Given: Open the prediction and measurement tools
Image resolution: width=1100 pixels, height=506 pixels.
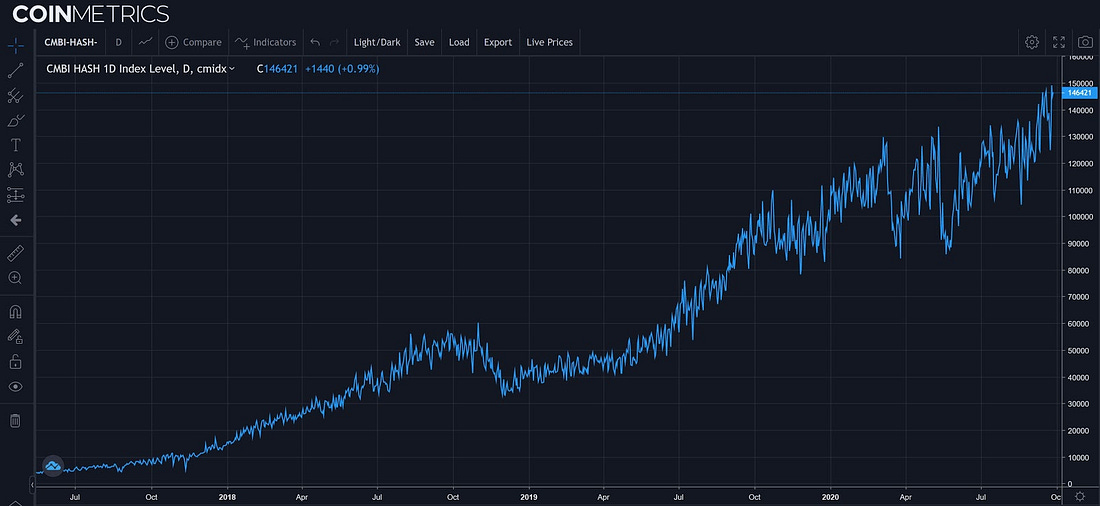Looking at the screenshot, I should 15,194.
